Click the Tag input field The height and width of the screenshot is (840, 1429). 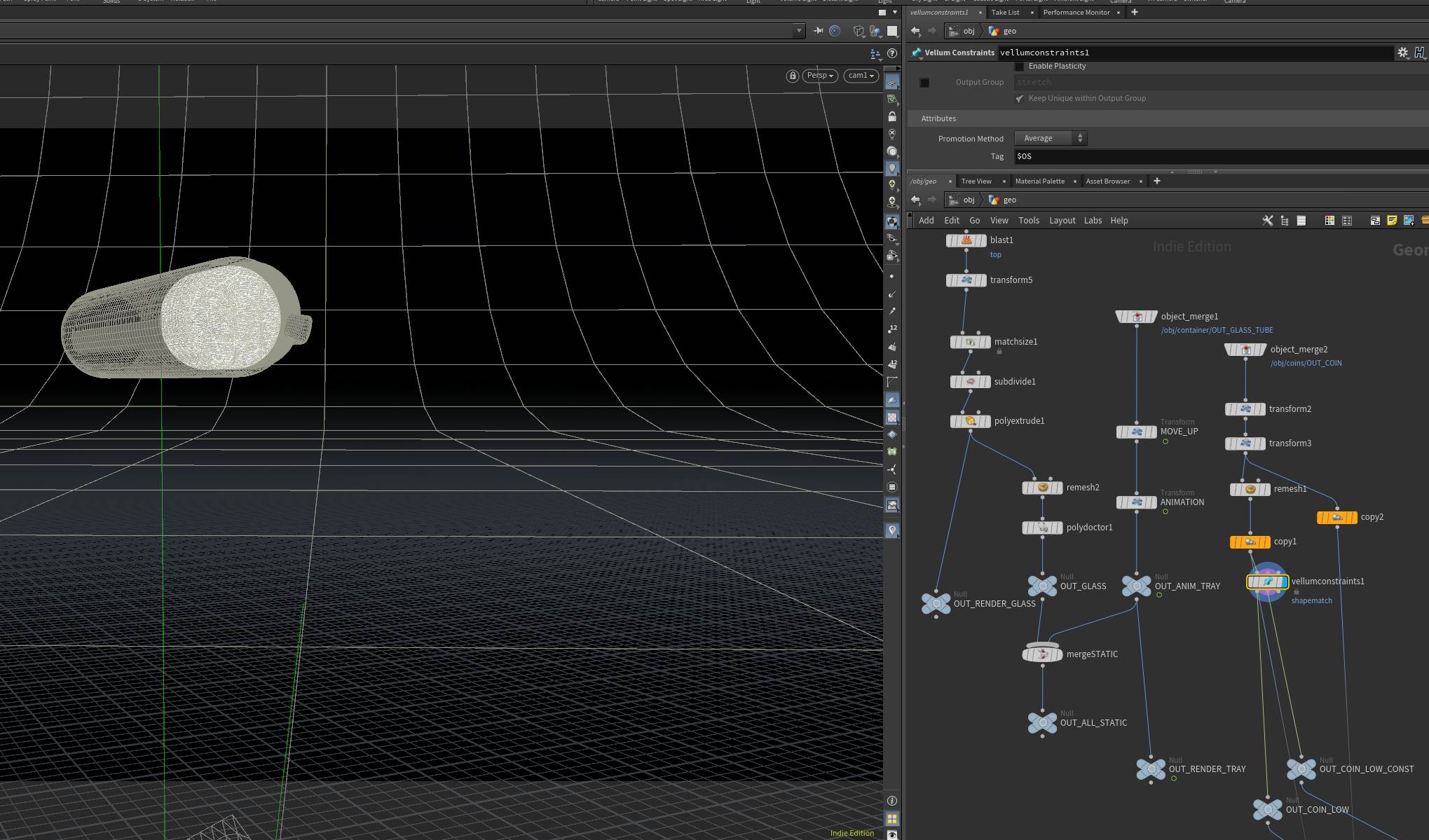point(1221,157)
